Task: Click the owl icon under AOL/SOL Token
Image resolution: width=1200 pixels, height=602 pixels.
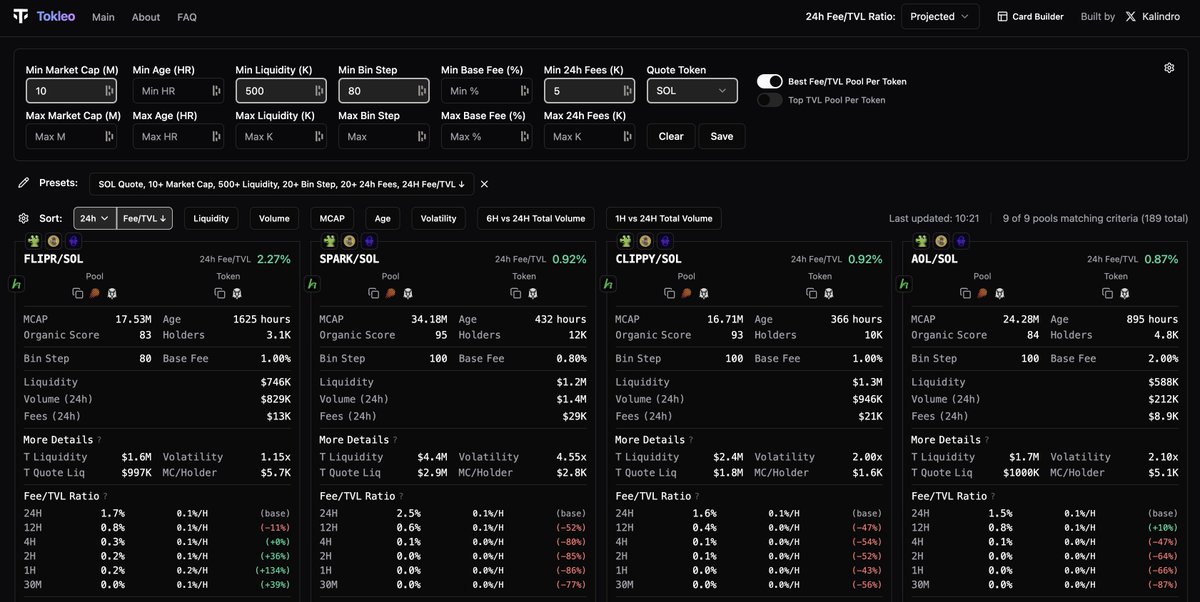Action: pyautogui.click(x=1125, y=293)
